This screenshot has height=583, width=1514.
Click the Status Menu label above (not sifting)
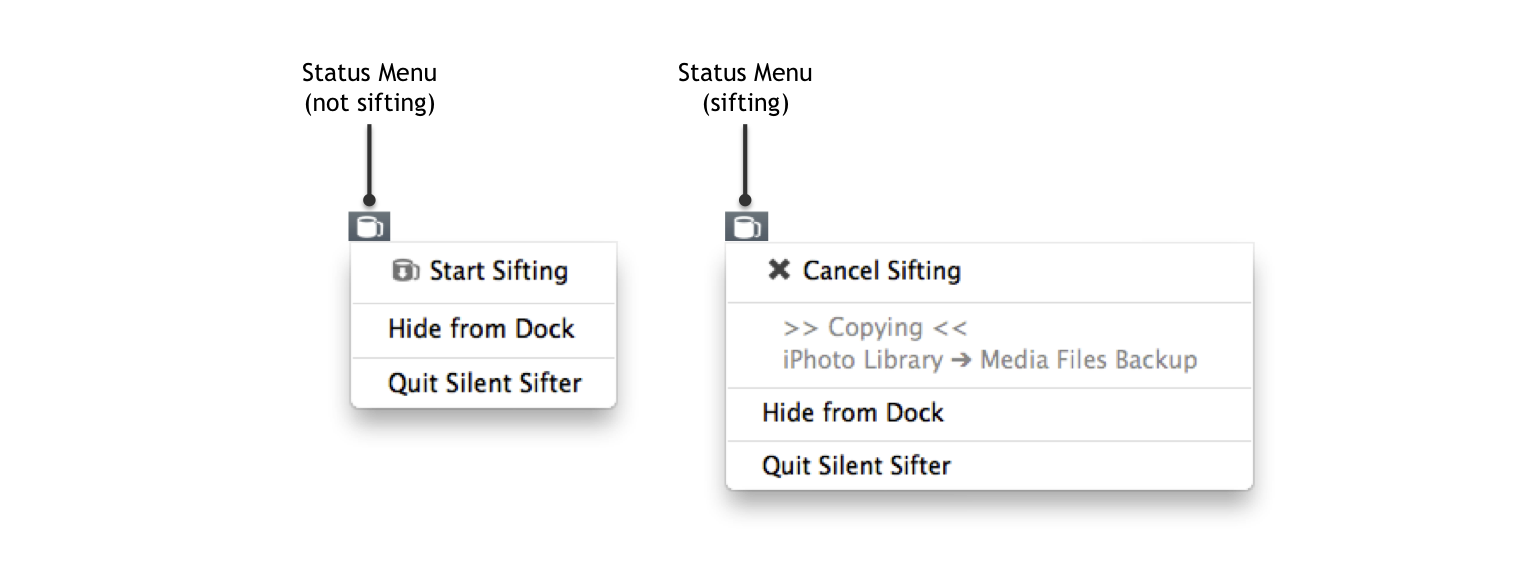pos(369,73)
